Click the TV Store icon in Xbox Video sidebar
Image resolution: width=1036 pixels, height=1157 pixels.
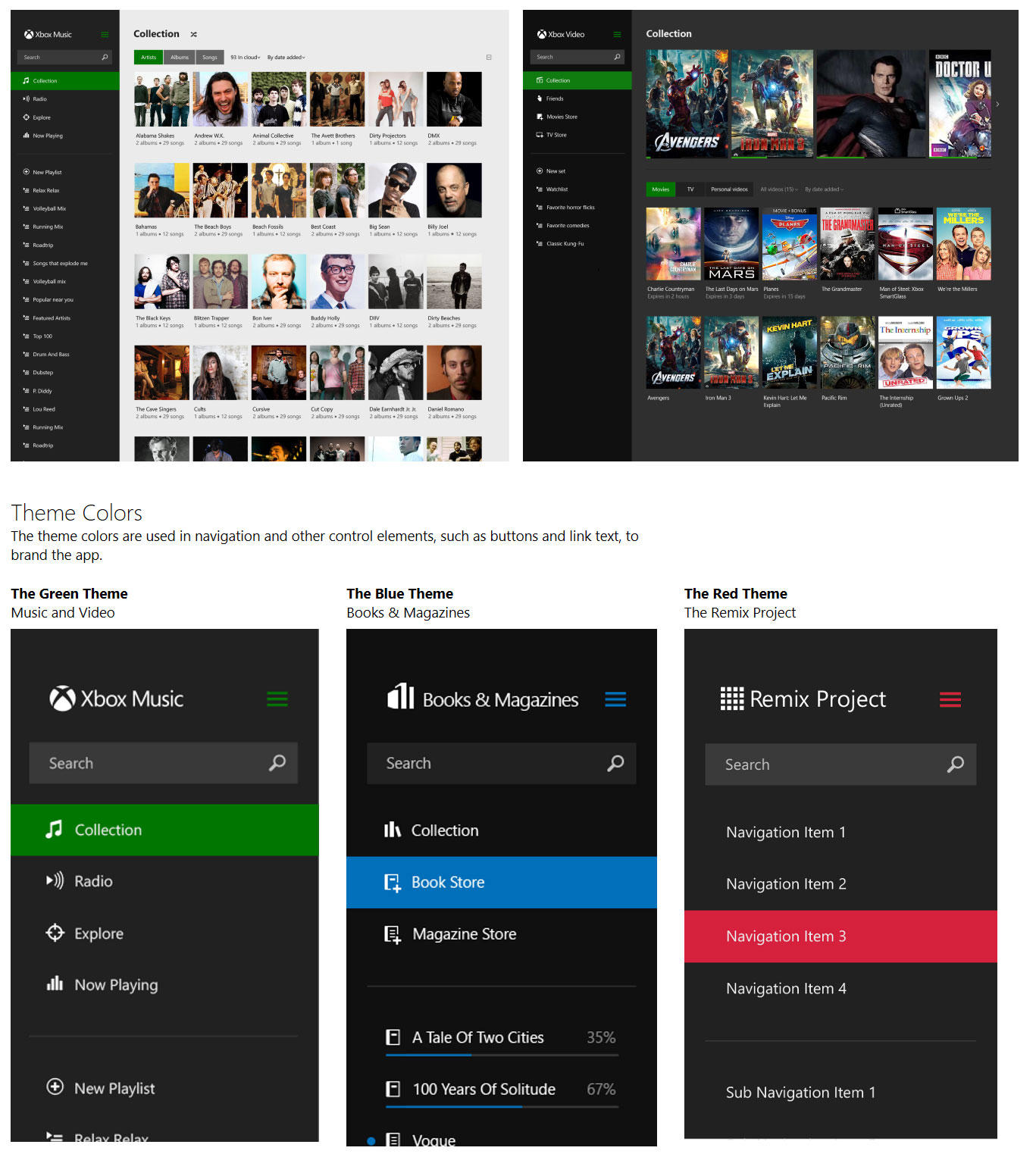(540, 135)
